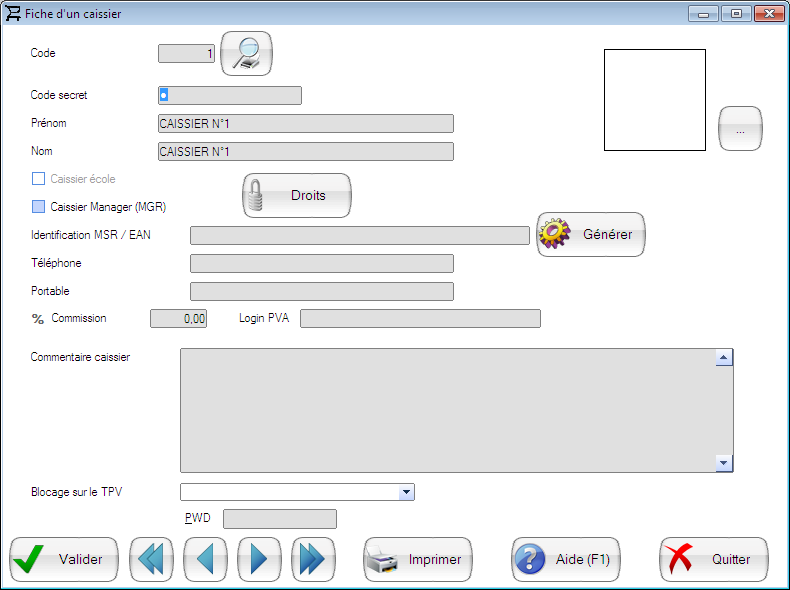Image resolution: width=790 pixels, height=590 pixels.
Task: Focus the Téléphone input field
Action: (x=321, y=263)
